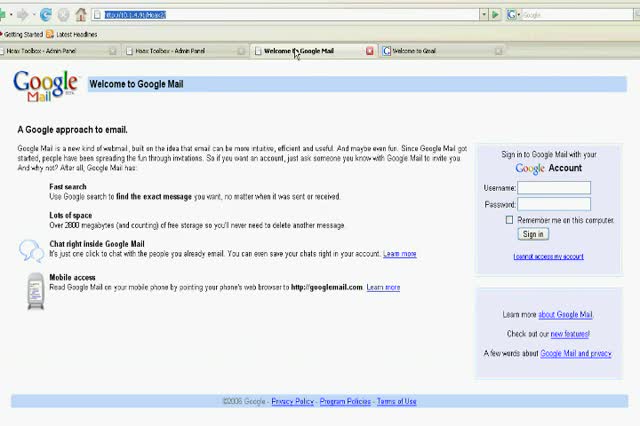Click the Chat right inside Google Mail heading
Image resolution: width=640 pixels, height=426 pixels.
97,244
